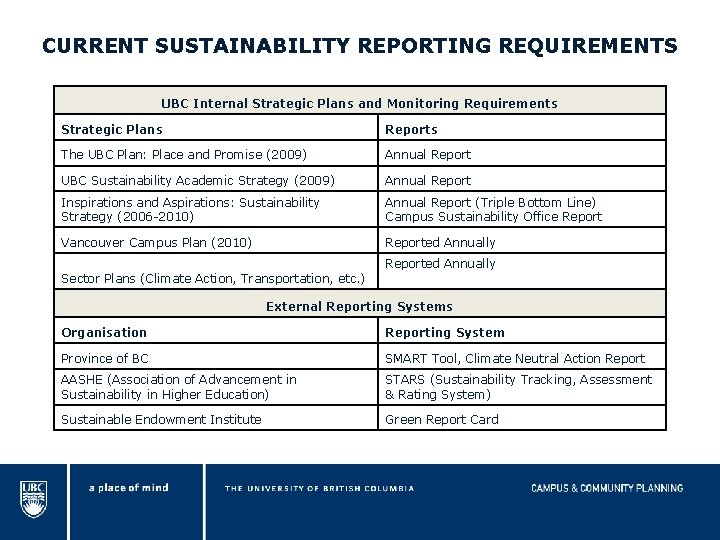This screenshot has height=540, width=720.
Task: Click the Green Report Card cell
Action: point(522,418)
